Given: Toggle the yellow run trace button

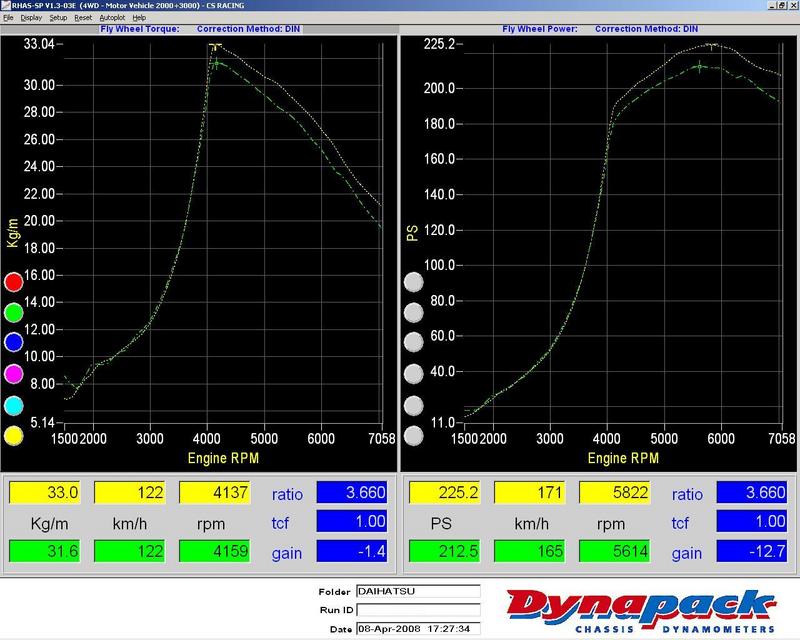Looking at the screenshot, I should (x=14, y=435).
